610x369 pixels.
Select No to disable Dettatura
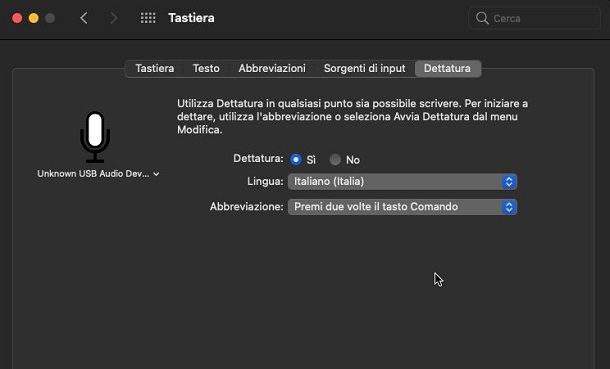click(x=335, y=159)
